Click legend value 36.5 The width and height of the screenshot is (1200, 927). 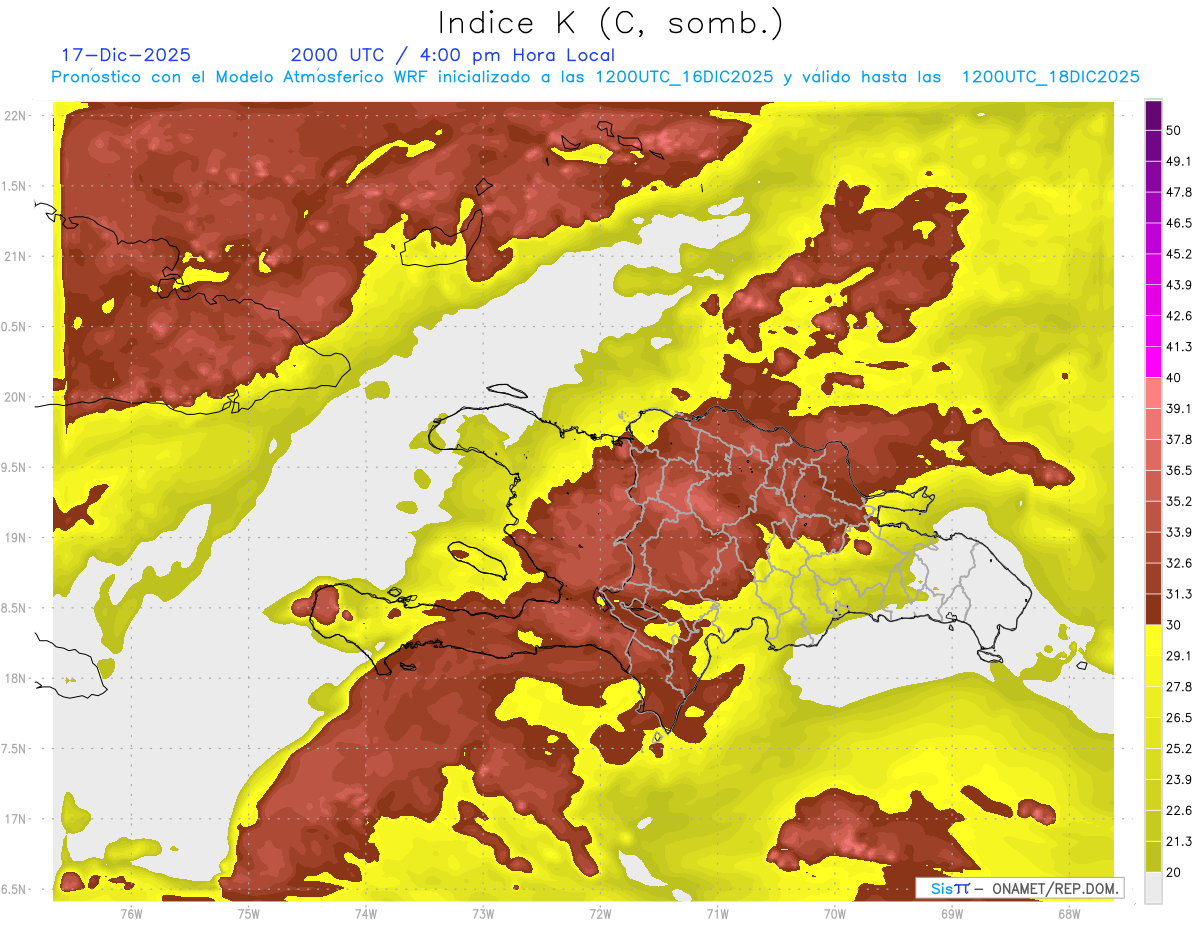point(1179,470)
